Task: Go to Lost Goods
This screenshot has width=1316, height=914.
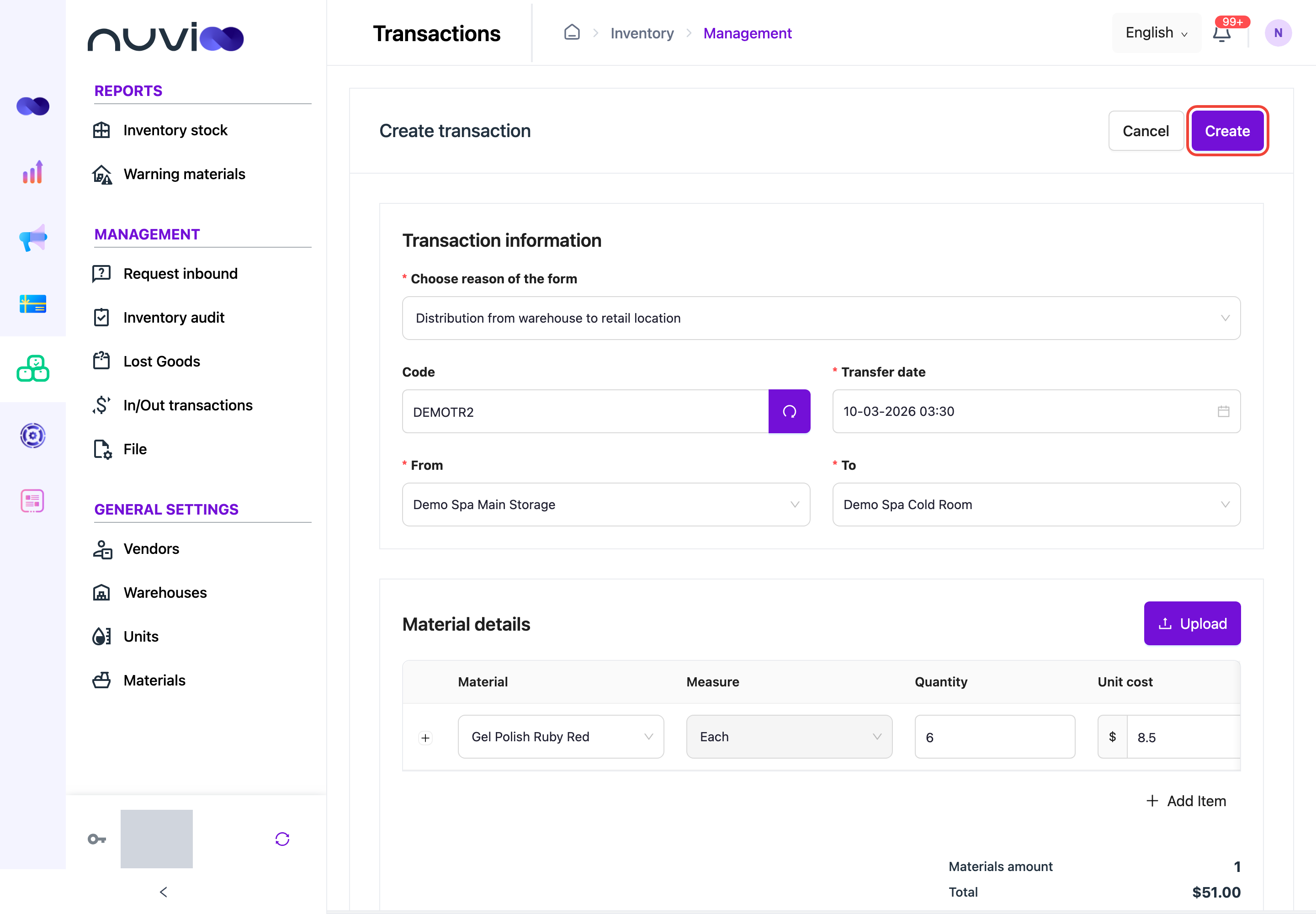Action: click(x=161, y=361)
